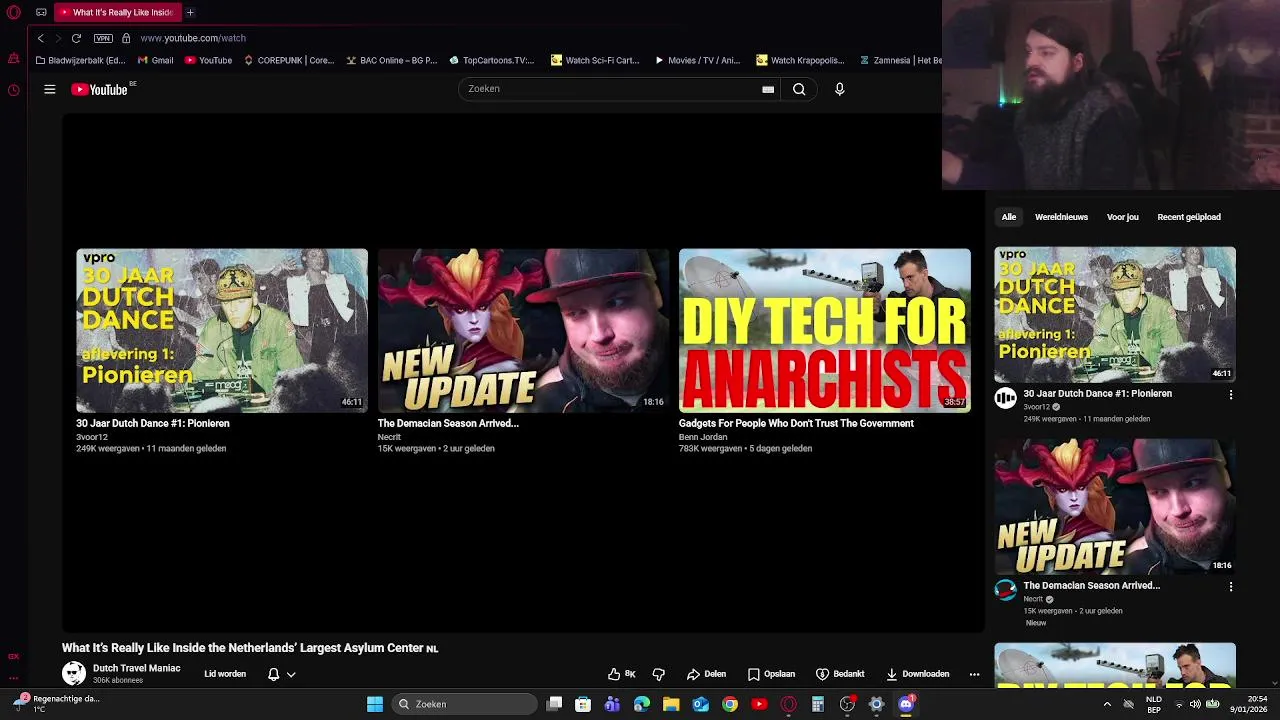Start voice search with the microphone icon
This screenshot has width=1280, height=720.
point(839,89)
